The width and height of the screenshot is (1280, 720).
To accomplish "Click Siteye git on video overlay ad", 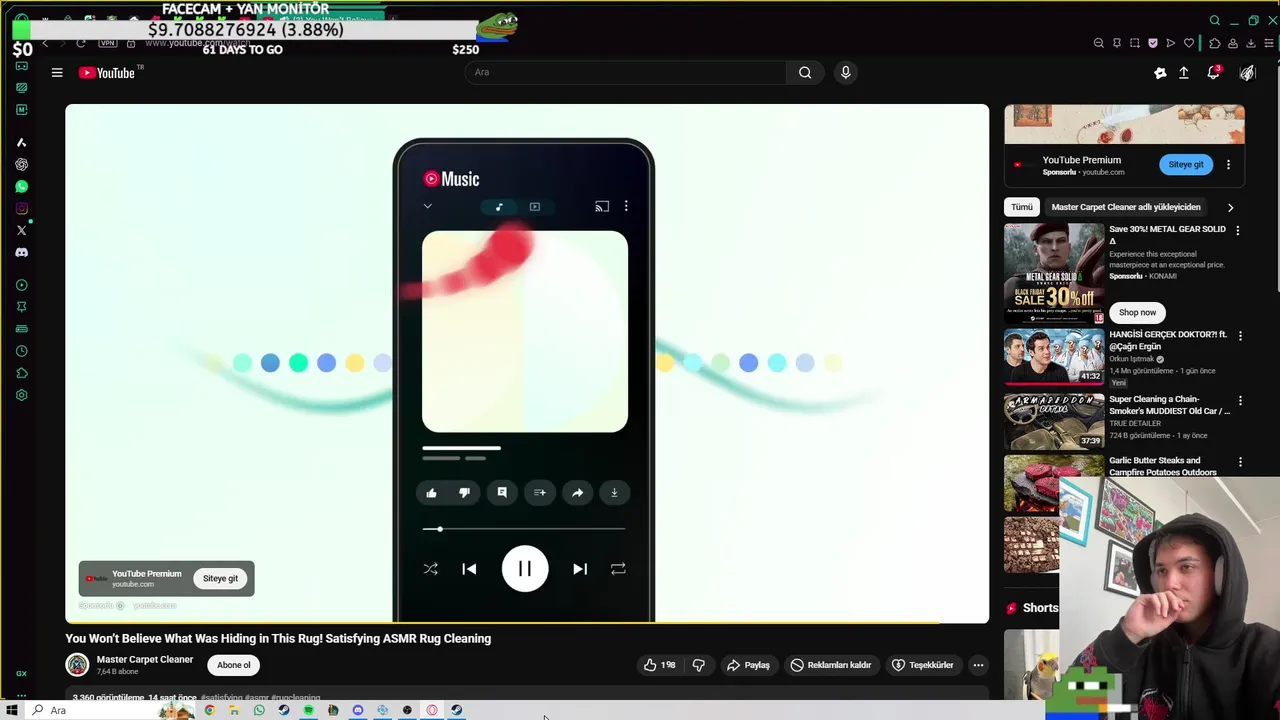I will point(220,579).
